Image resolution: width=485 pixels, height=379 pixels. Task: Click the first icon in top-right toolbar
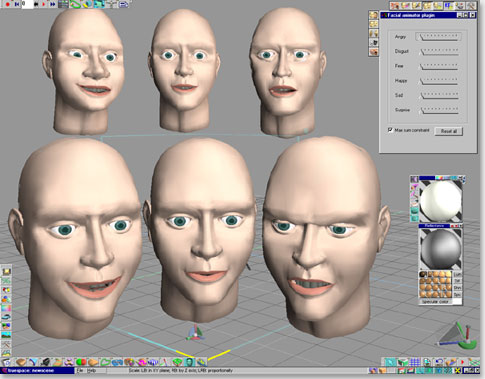[x=395, y=5]
